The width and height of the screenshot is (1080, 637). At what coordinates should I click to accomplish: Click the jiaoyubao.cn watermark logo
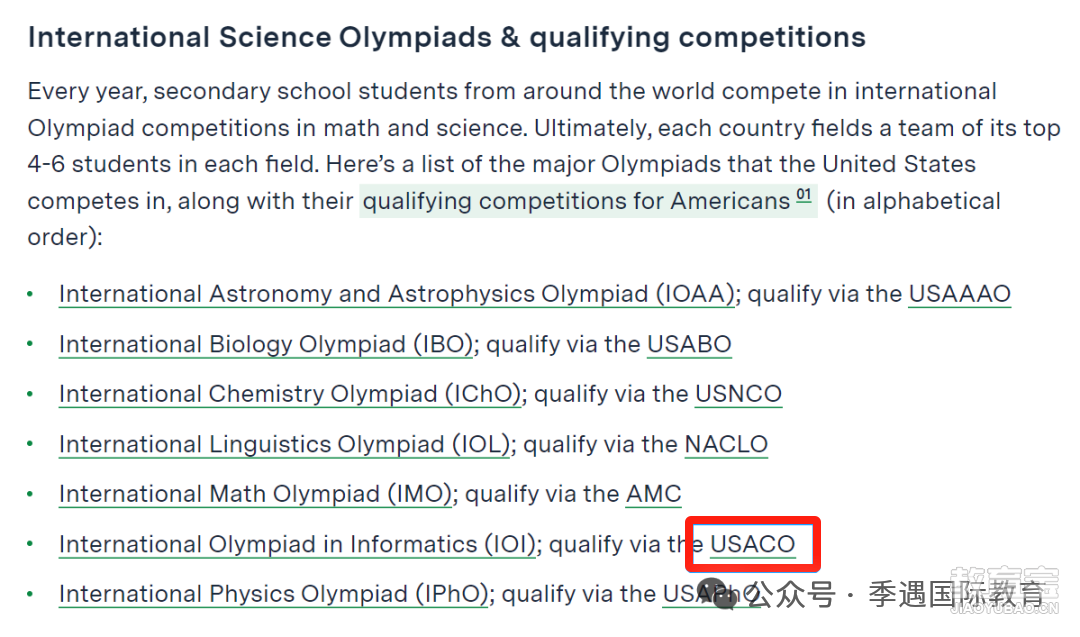click(x=1004, y=590)
